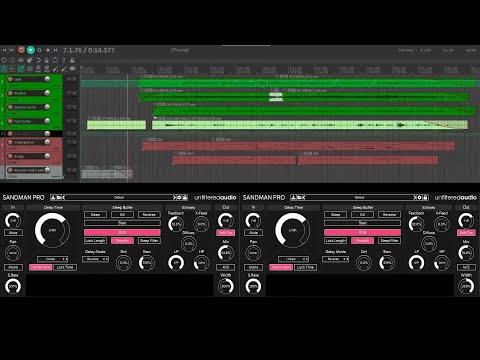Click previous preset arrow in left Sandman Pro
The width and height of the screenshot is (480, 360).
[63, 197]
